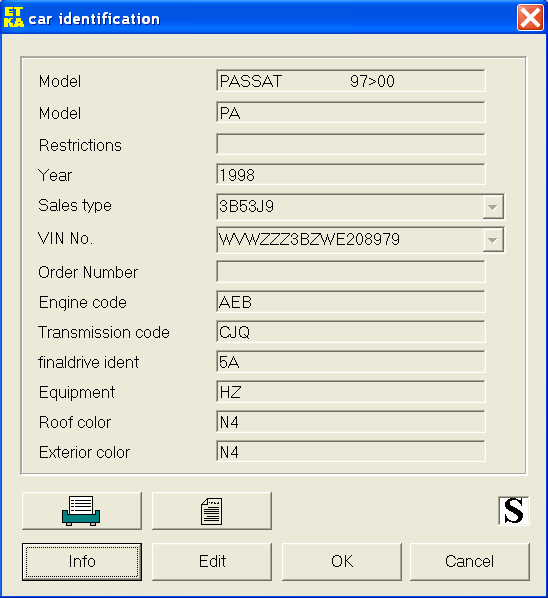Click the Year label

(x=55, y=175)
